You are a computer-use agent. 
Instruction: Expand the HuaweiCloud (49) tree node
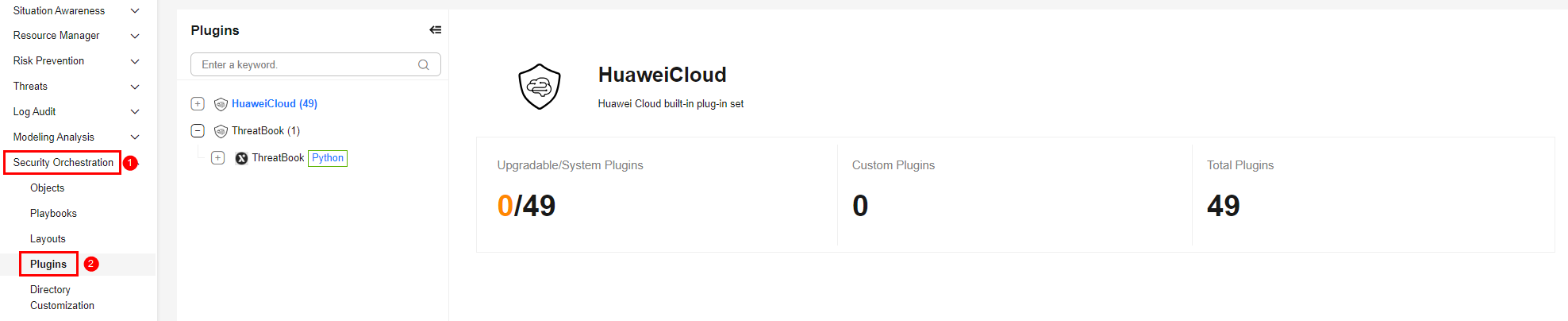click(198, 104)
